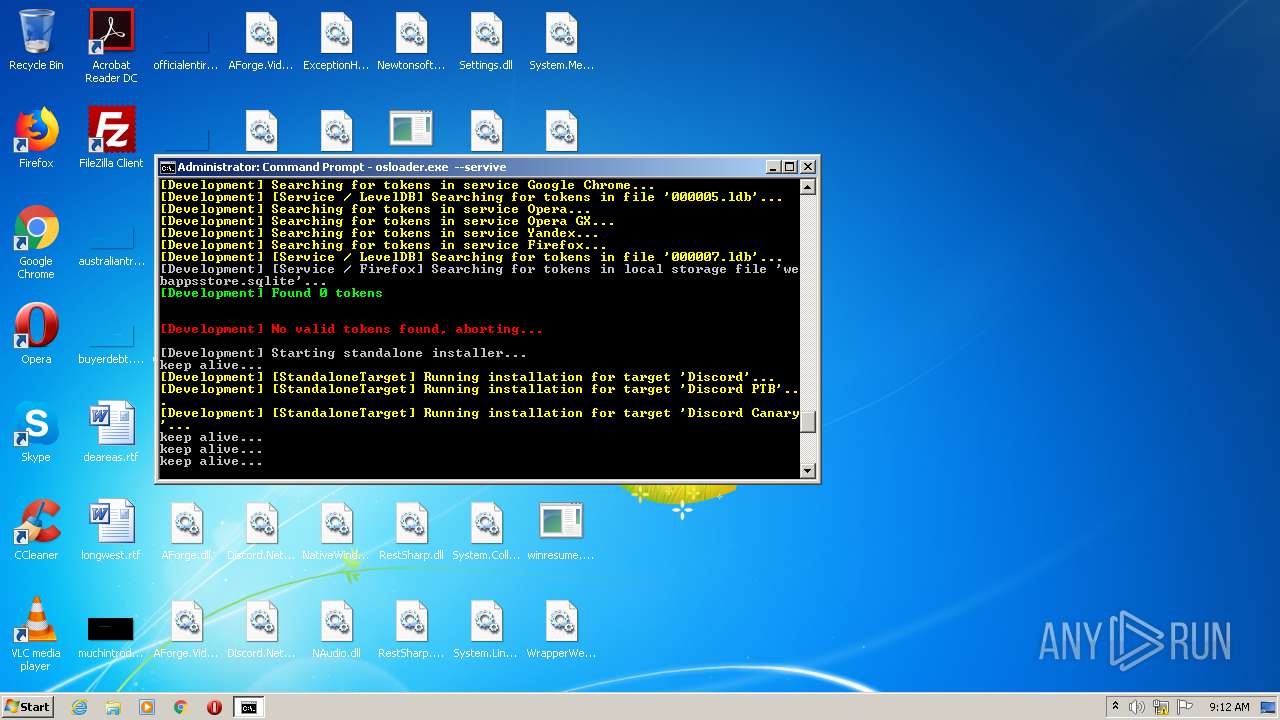
Task: Select NAudio.dll on the desktop
Action: tap(336, 628)
